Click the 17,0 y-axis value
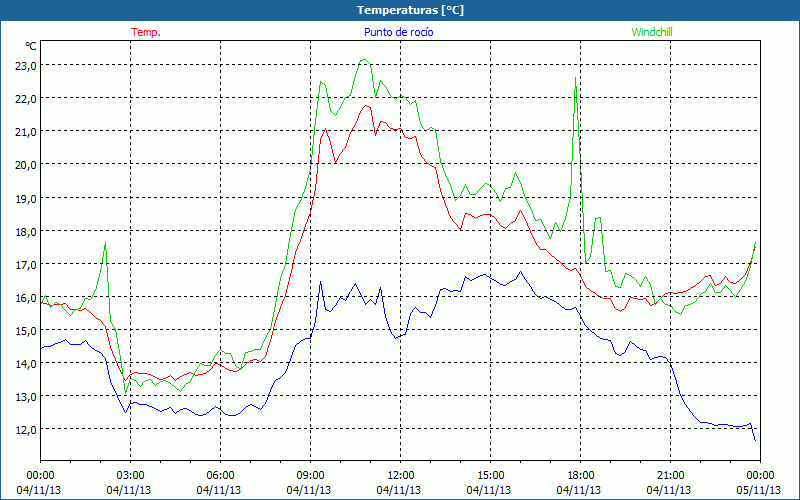The height and width of the screenshot is (500, 800). pyautogui.click(x=26, y=265)
